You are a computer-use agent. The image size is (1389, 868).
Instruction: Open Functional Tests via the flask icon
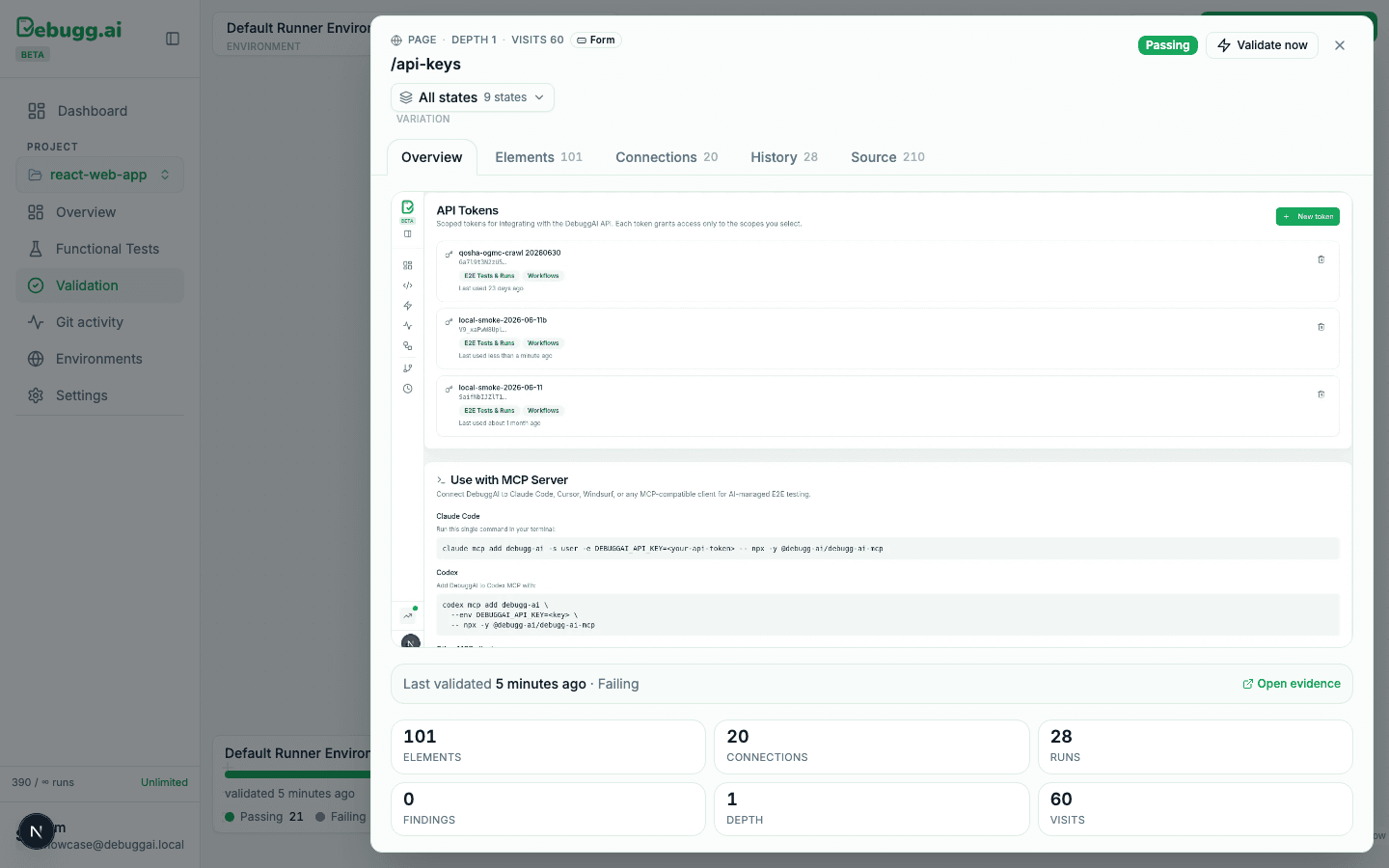pos(36,249)
